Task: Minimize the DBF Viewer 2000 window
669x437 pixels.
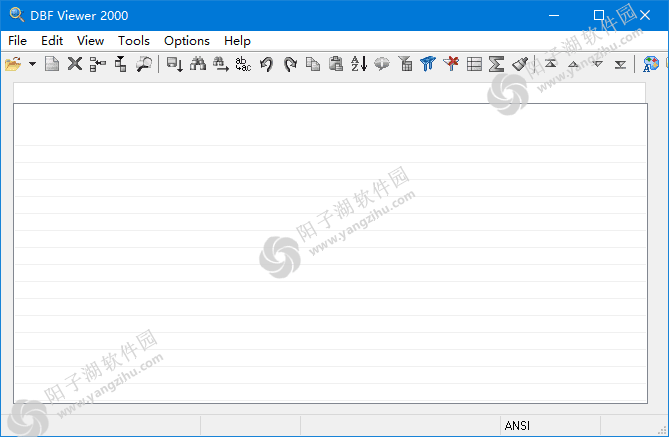Action: pos(554,15)
